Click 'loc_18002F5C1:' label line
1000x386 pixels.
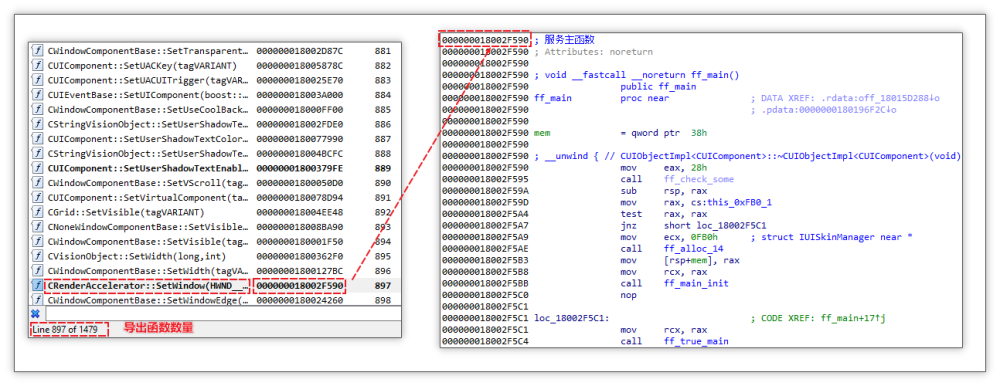(572, 318)
